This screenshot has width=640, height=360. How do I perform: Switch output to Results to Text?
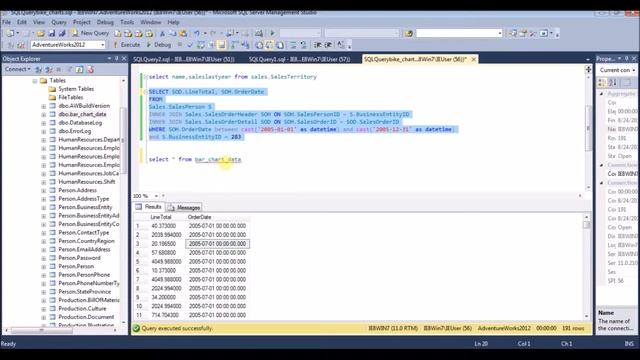point(259,44)
